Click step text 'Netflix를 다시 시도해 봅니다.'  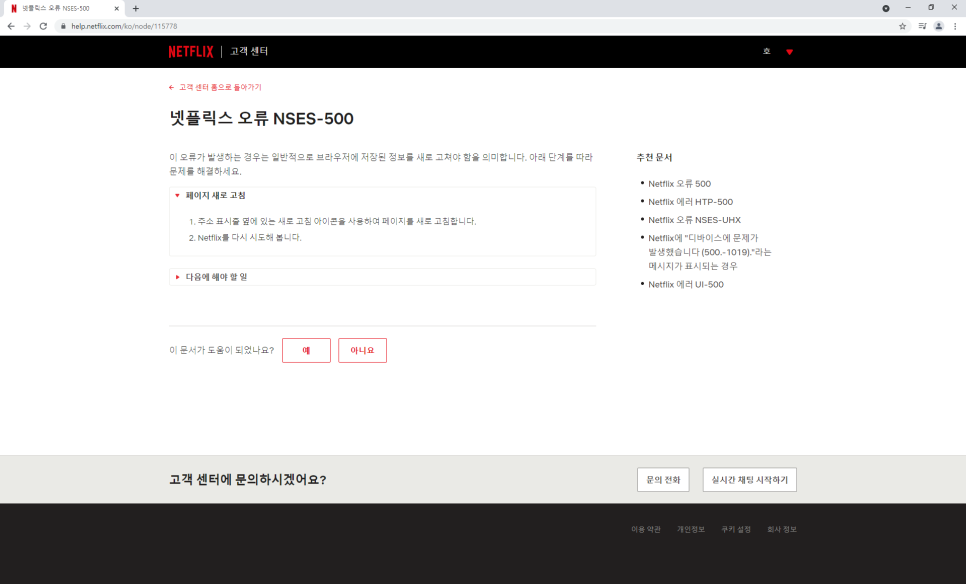(250, 238)
